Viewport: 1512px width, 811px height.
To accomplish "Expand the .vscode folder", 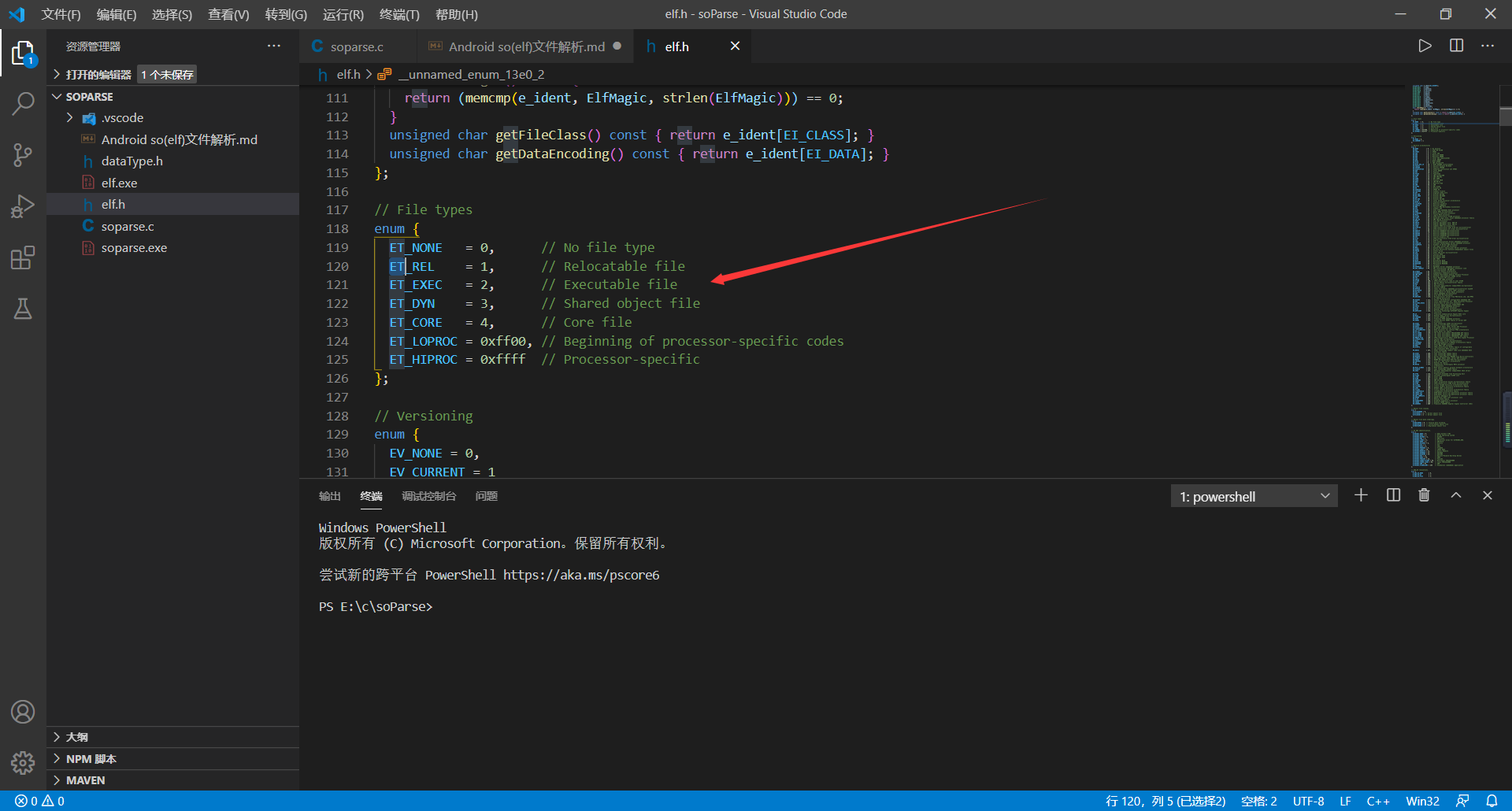I will [173, 118].
